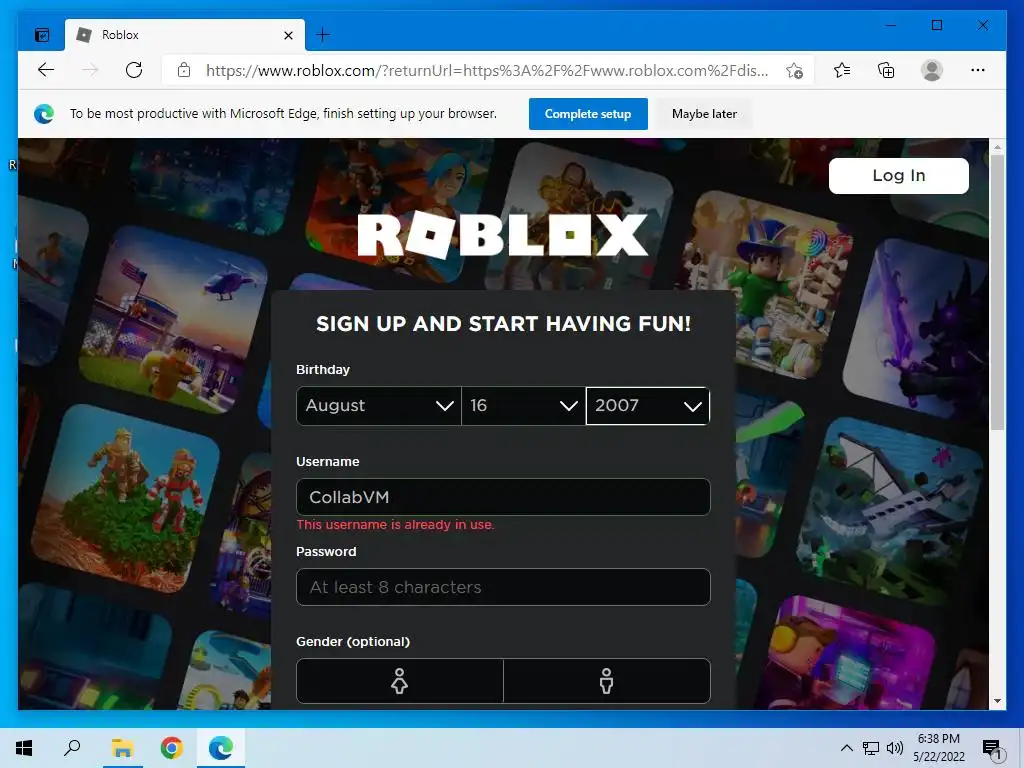Screen dimensions: 1024x768
Task: Click the helicopter game thumbnail
Action: click(173, 320)
